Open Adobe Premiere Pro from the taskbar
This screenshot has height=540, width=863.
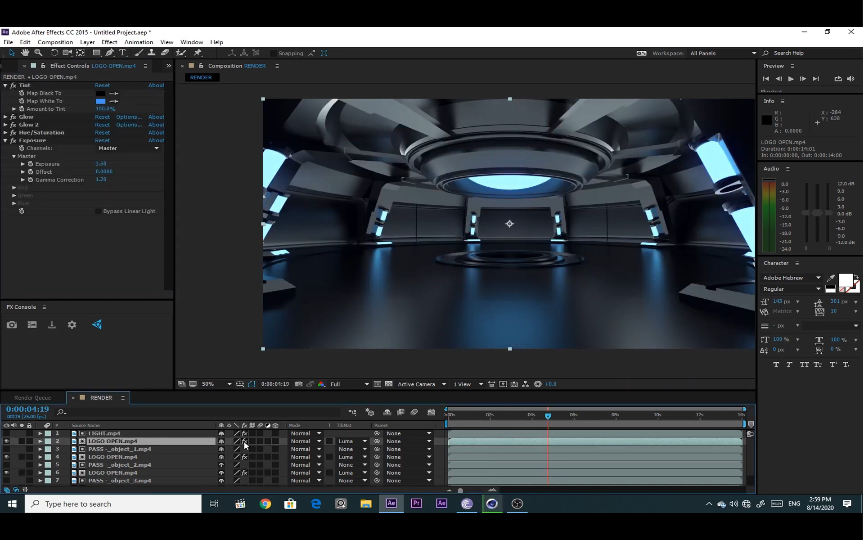tap(416, 504)
